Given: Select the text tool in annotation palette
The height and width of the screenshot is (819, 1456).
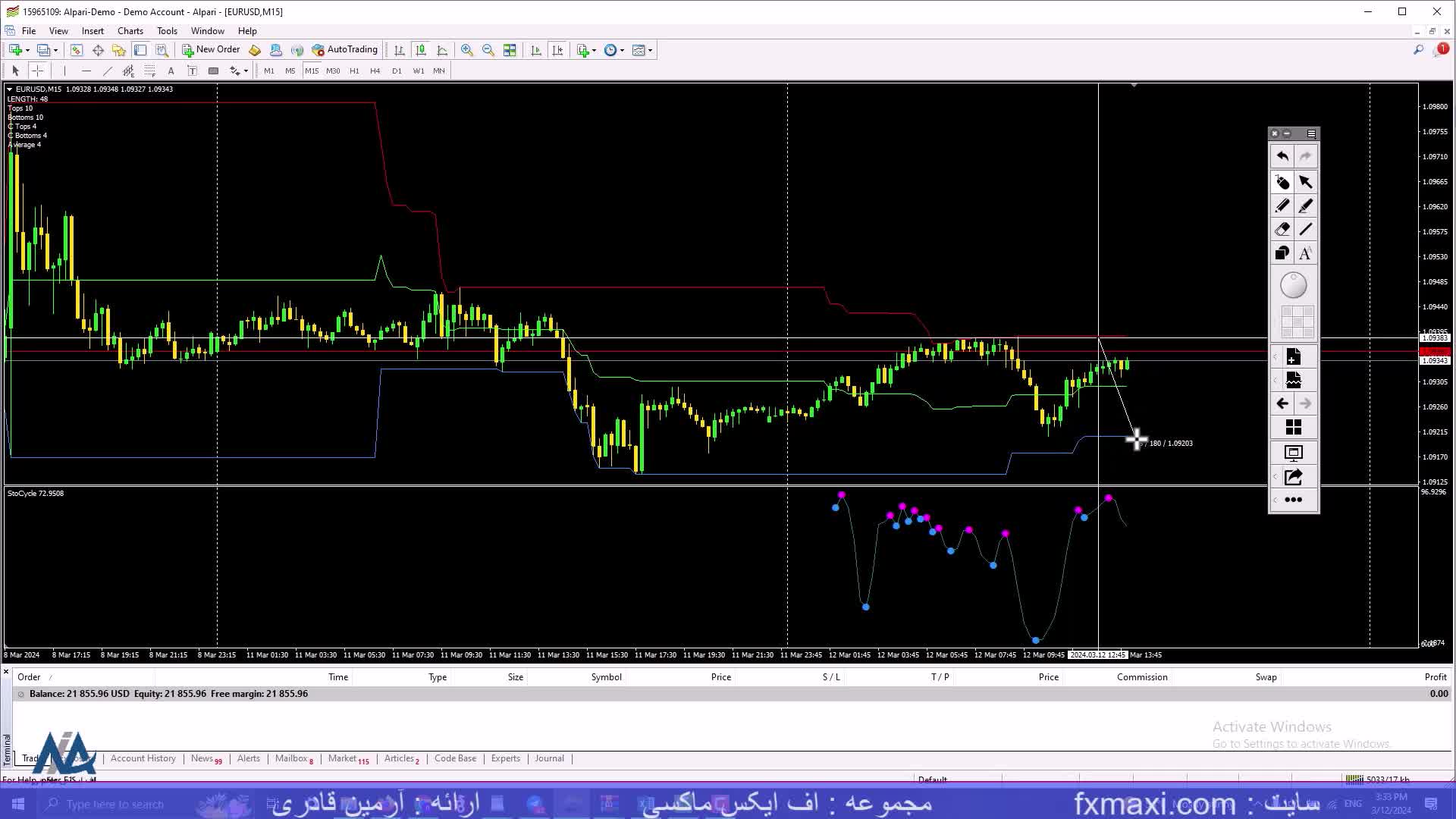Looking at the screenshot, I should pos(1305,253).
